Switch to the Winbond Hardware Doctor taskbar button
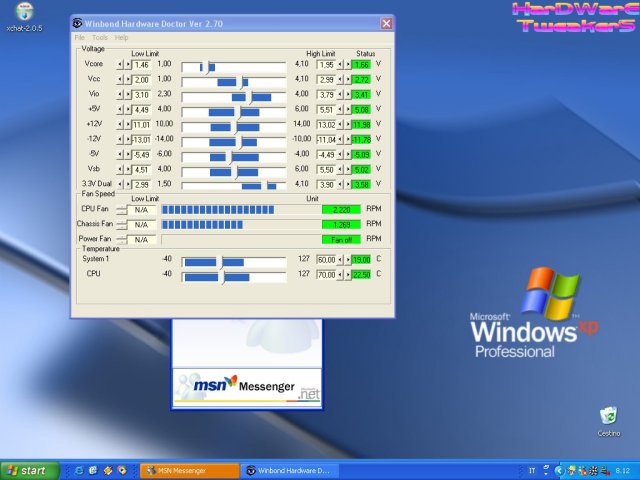640x480 pixels. coord(290,471)
